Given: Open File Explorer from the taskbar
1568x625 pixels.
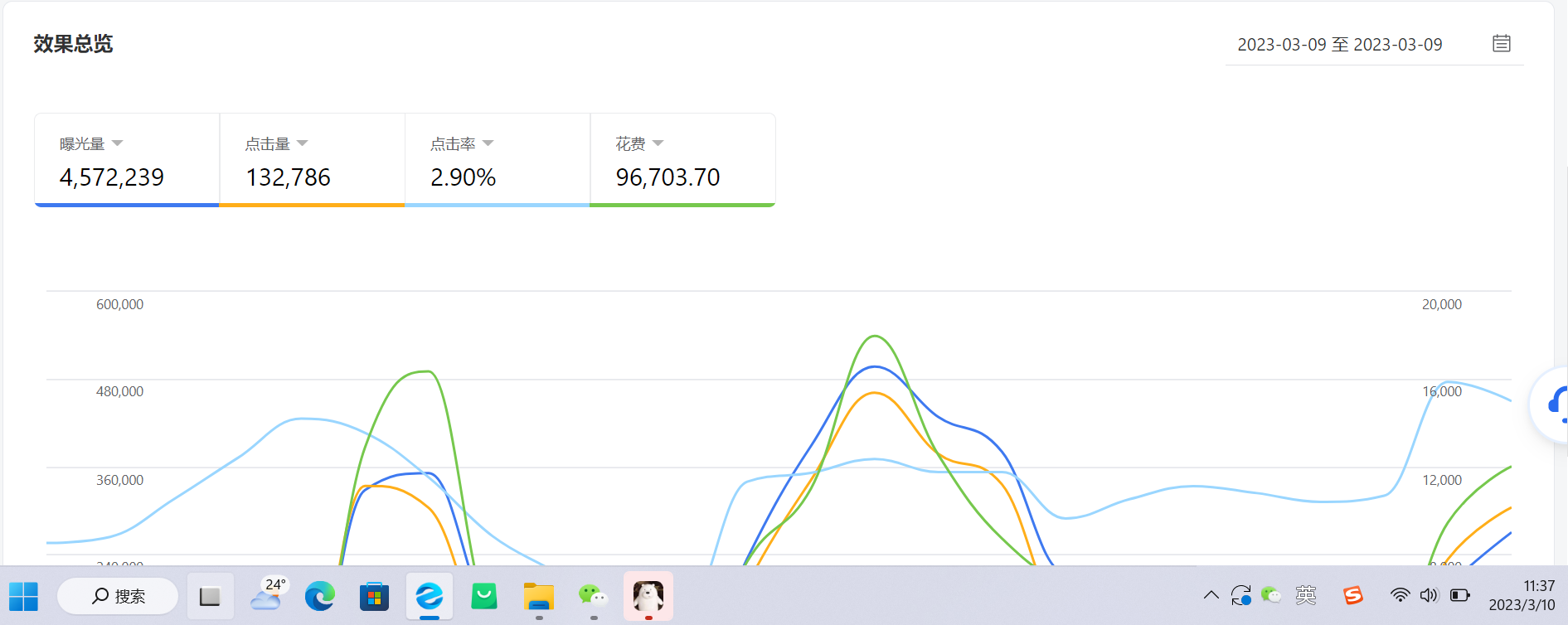Looking at the screenshot, I should (539, 596).
